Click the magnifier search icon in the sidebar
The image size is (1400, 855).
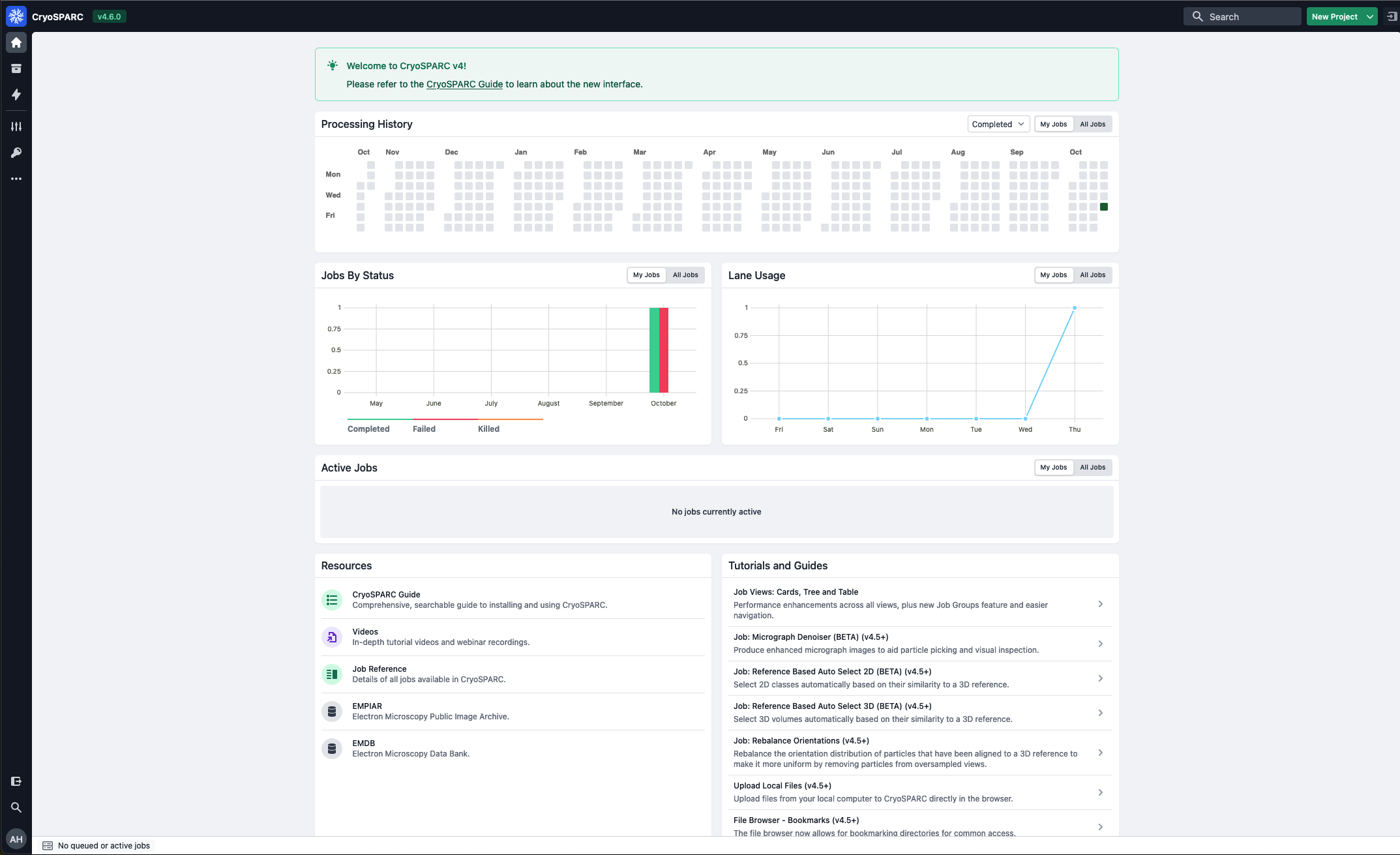[16, 807]
